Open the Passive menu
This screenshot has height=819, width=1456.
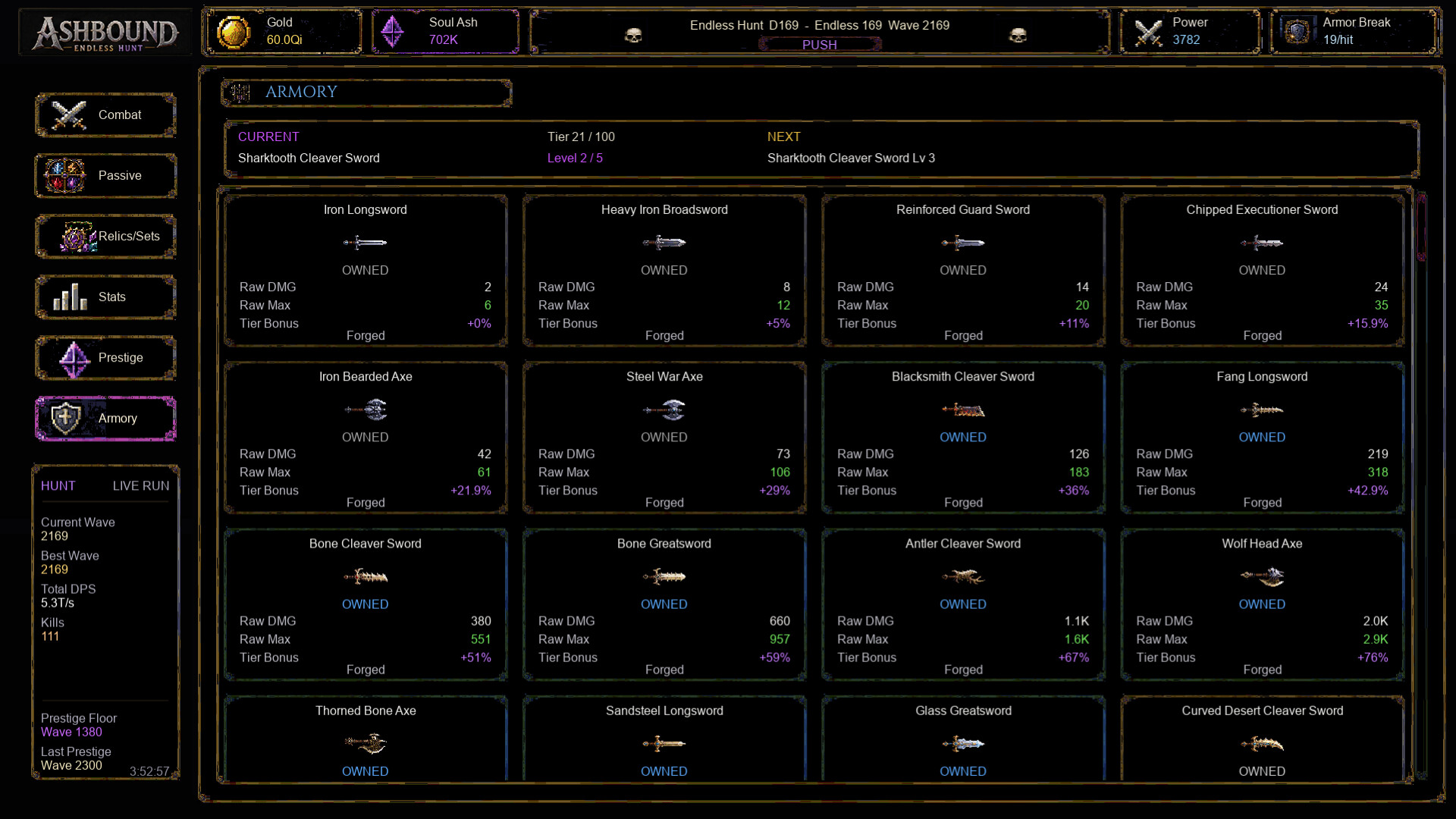tap(105, 176)
